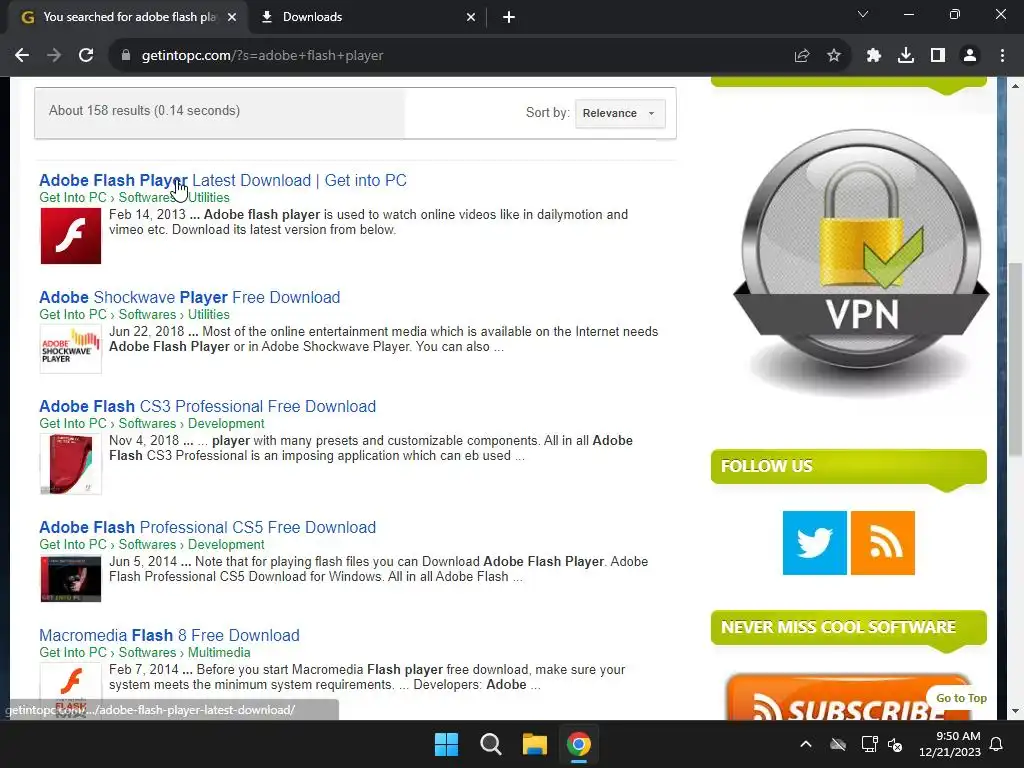Screen dimensions: 1024x768
Task: Click the VPN padlock advertisement
Action: click(861, 261)
